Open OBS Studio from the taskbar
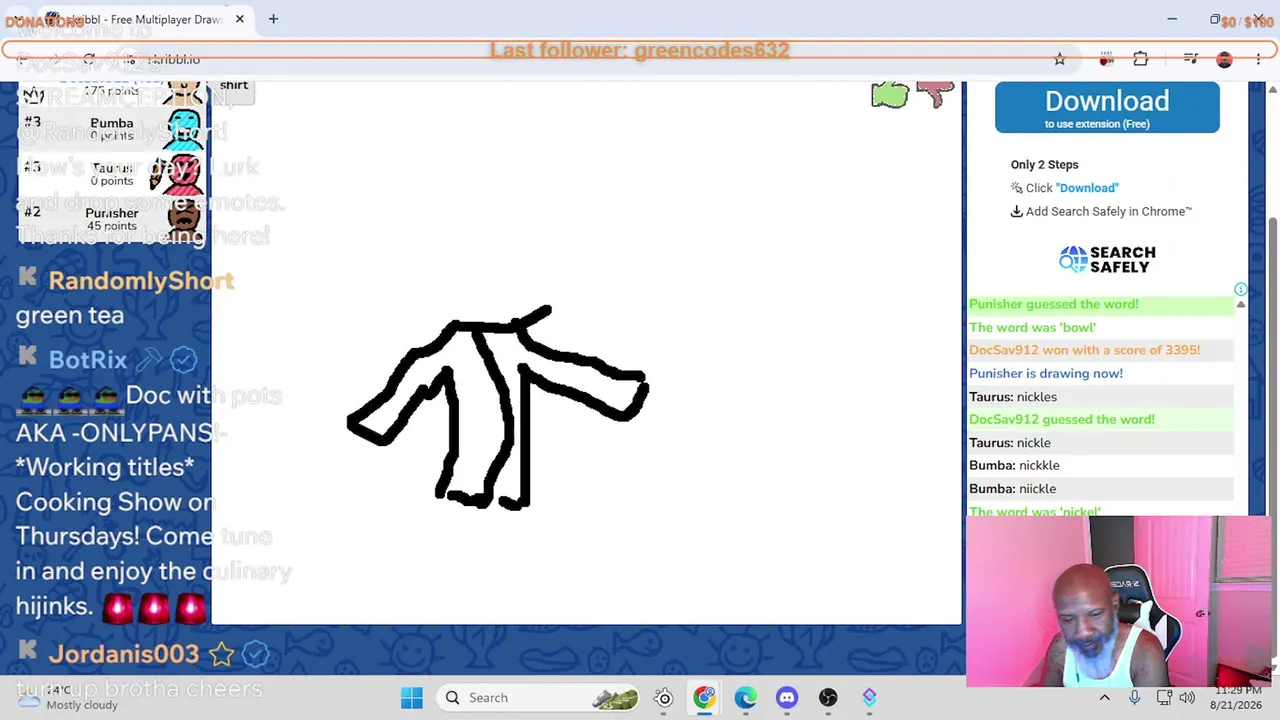 (828, 698)
